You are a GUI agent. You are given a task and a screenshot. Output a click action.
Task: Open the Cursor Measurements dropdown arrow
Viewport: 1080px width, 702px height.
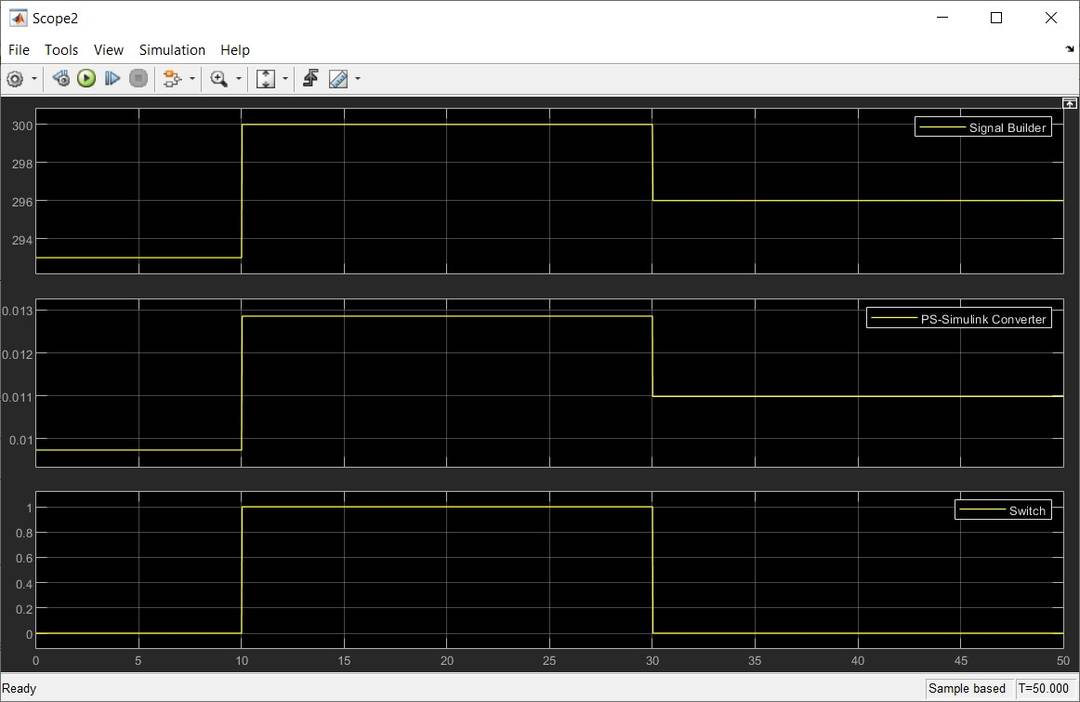[x=356, y=78]
